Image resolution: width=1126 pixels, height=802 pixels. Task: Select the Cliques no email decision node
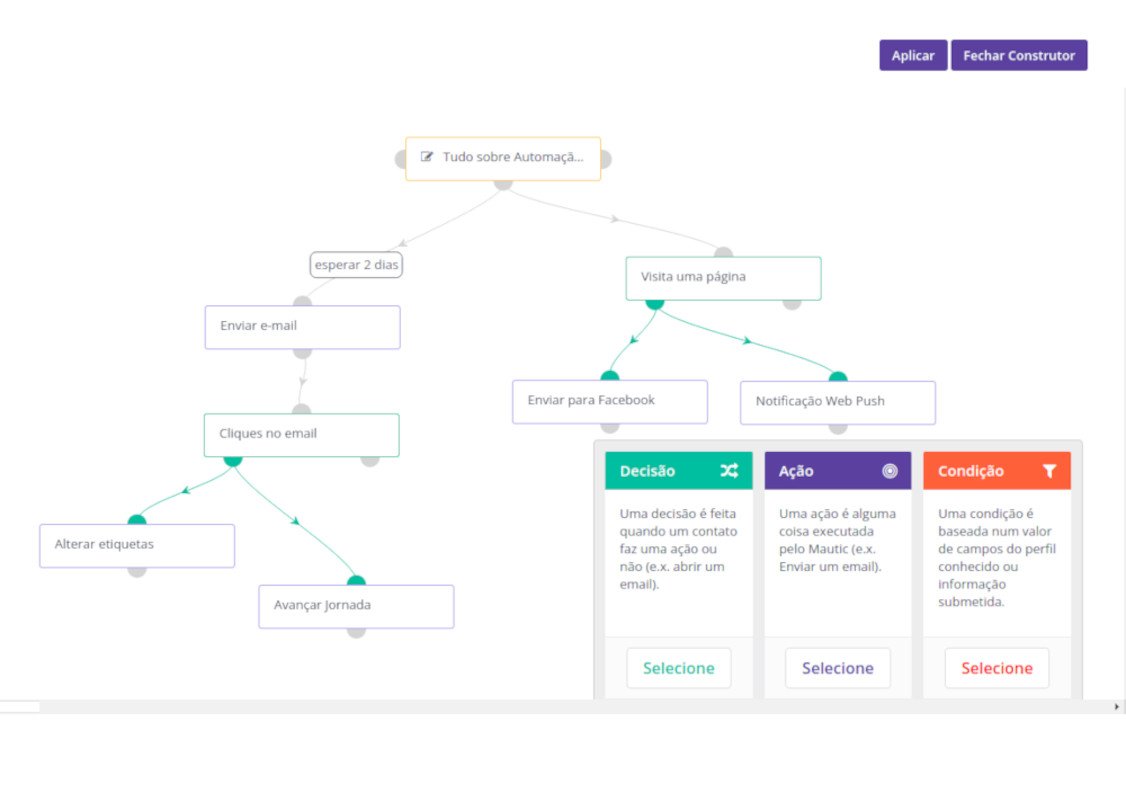click(x=301, y=434)
